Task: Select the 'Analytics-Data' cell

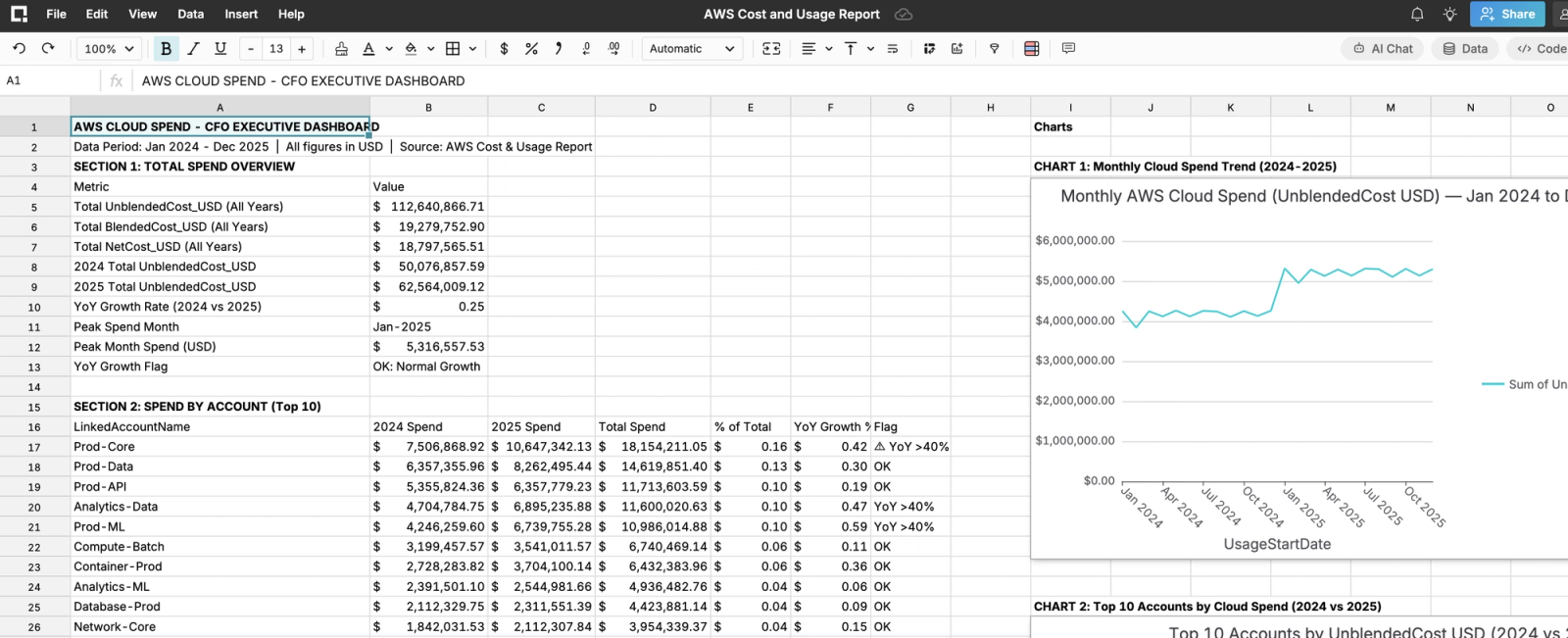Action: 220,507
